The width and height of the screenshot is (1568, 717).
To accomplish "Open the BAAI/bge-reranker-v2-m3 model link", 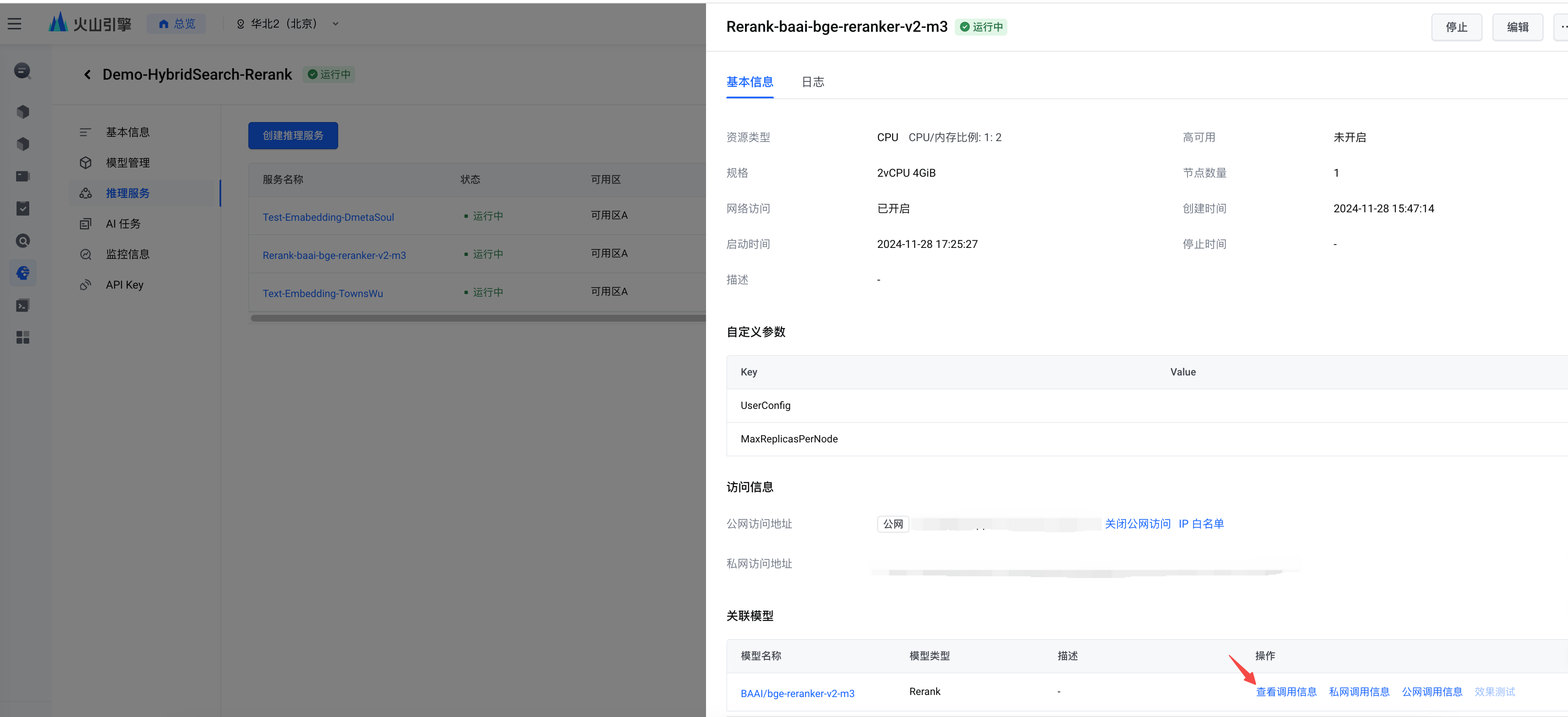I will (797, 693).
